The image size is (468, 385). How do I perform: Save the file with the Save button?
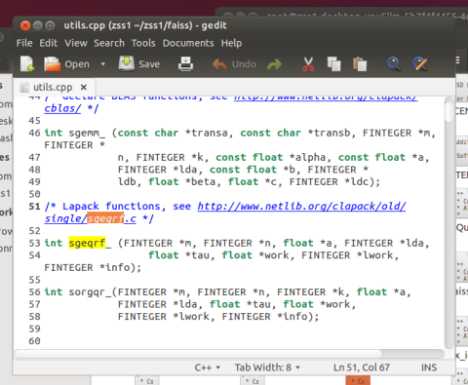(x=139, y=63)
